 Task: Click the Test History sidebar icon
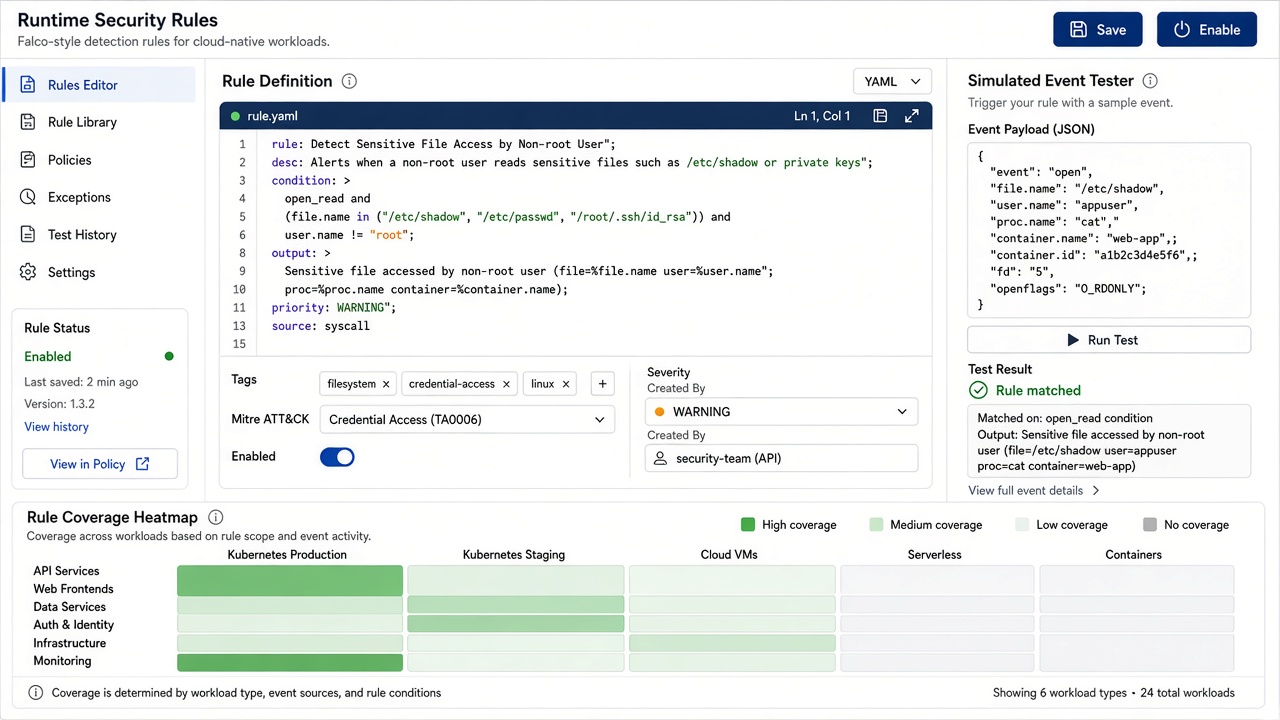(x=29, y=235)
